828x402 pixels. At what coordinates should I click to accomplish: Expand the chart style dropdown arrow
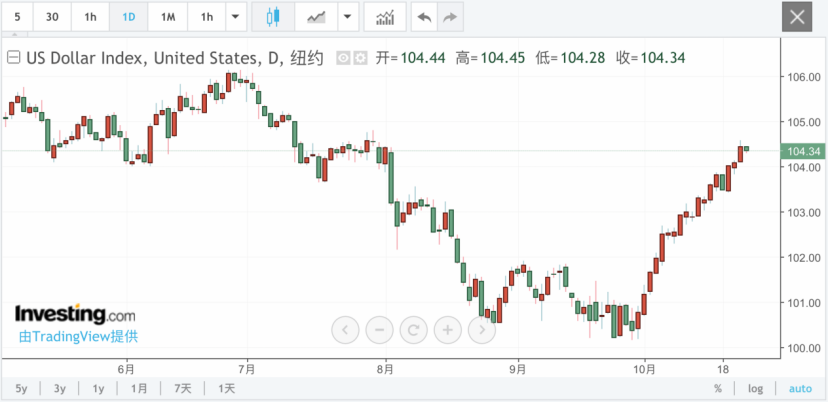pos(347,17)
